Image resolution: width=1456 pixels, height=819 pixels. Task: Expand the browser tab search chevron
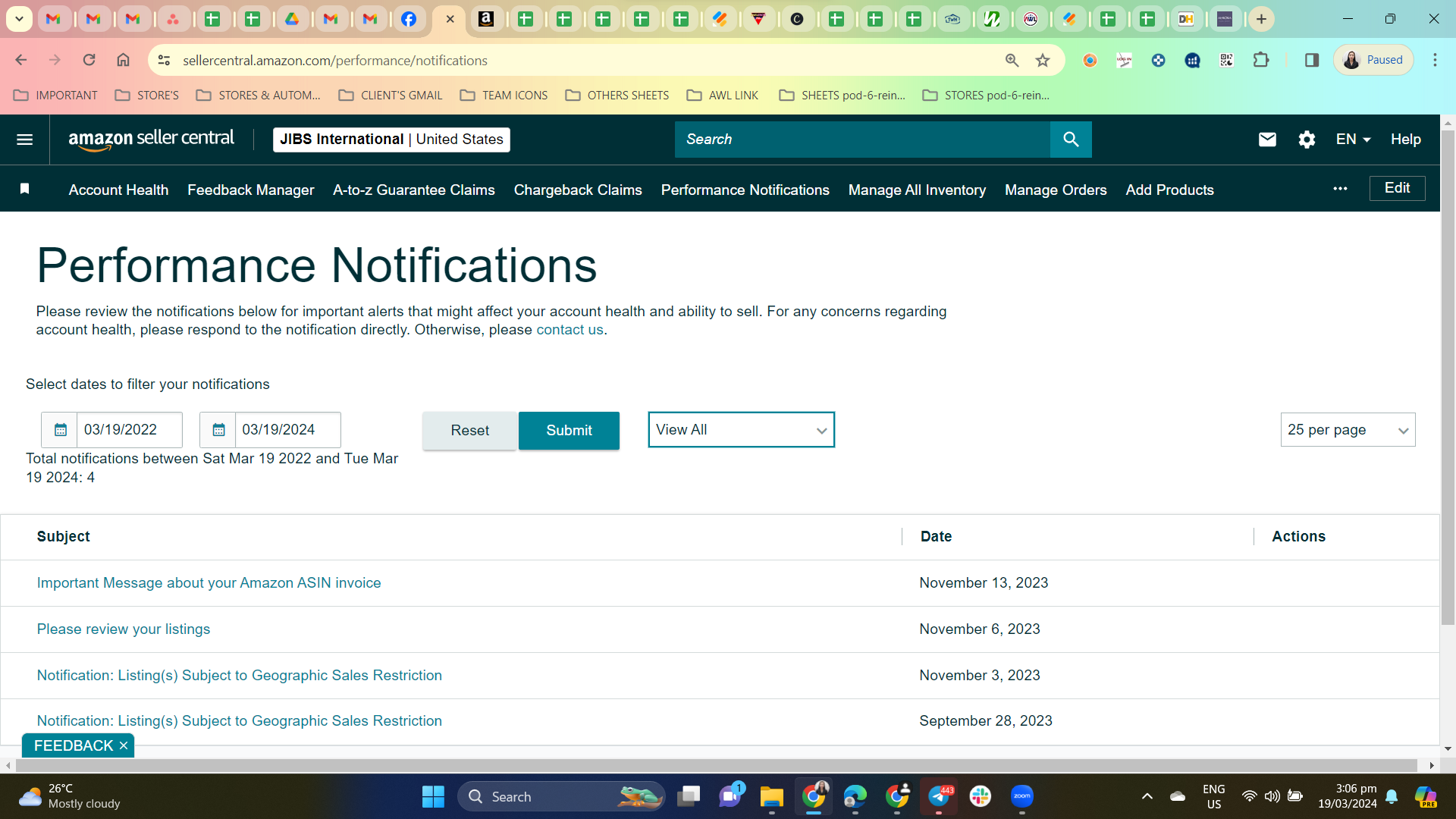pyautogui.click(x=19, y=19)
